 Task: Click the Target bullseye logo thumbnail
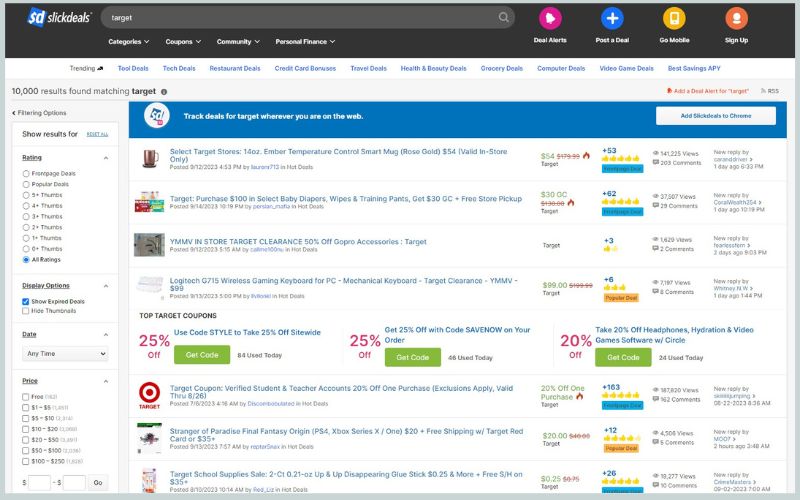[149, 395]
